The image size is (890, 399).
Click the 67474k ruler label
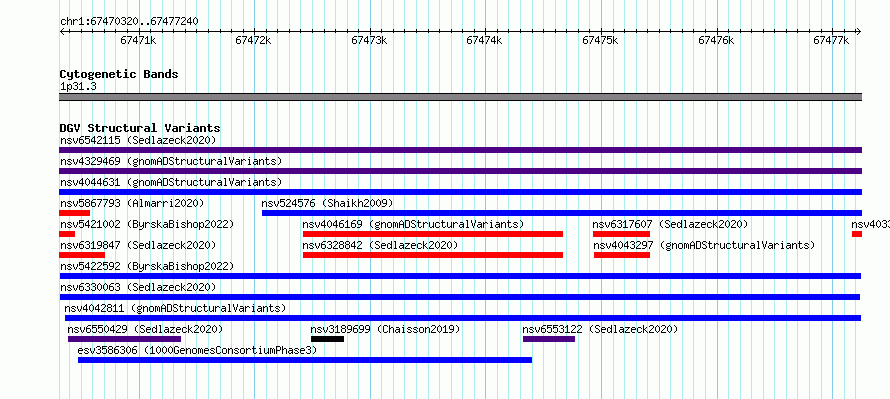click(484, 40)
